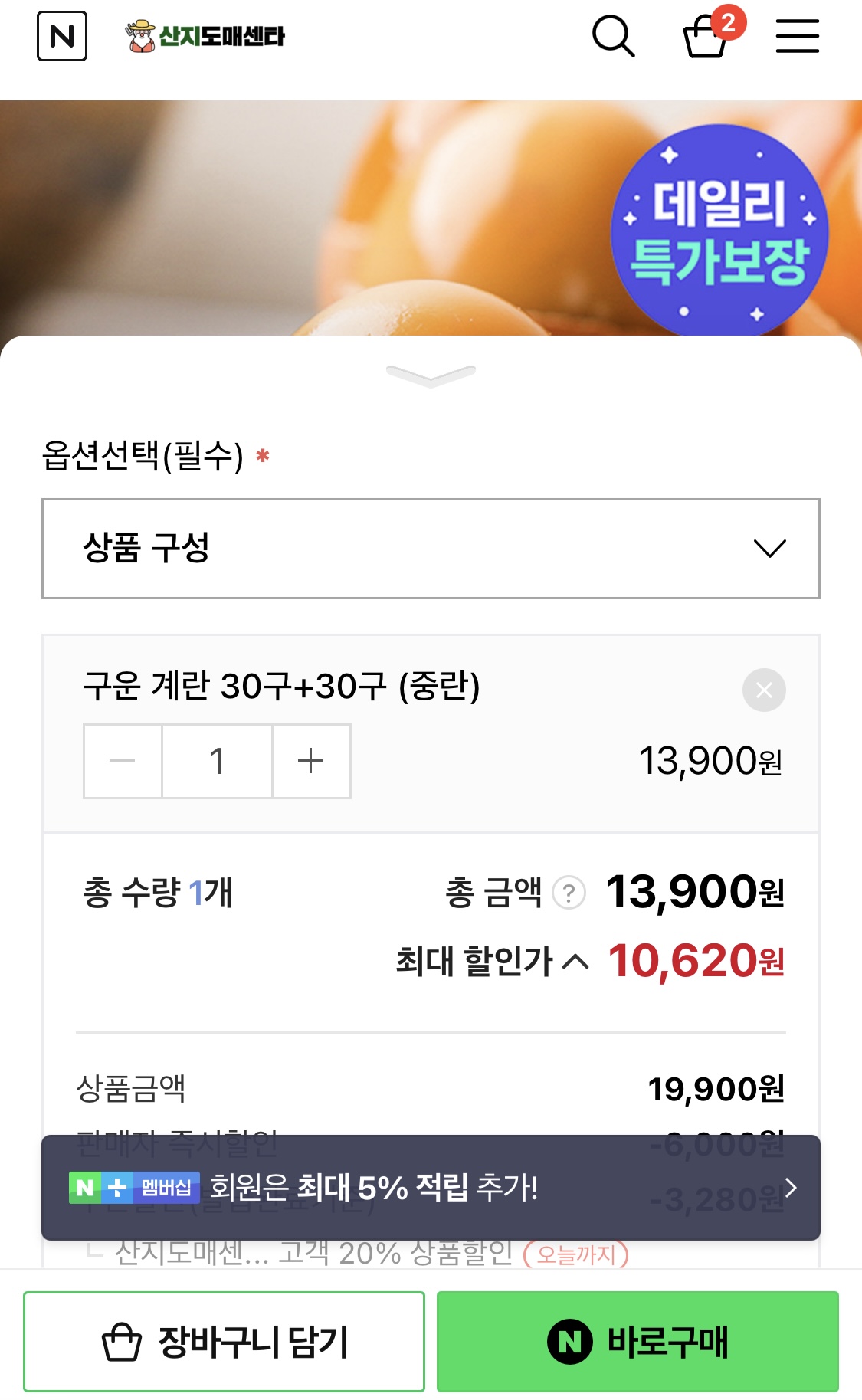Click the question mark next to 총 금액
This screenshot has height=1400, width=862.
pos(569,893)
